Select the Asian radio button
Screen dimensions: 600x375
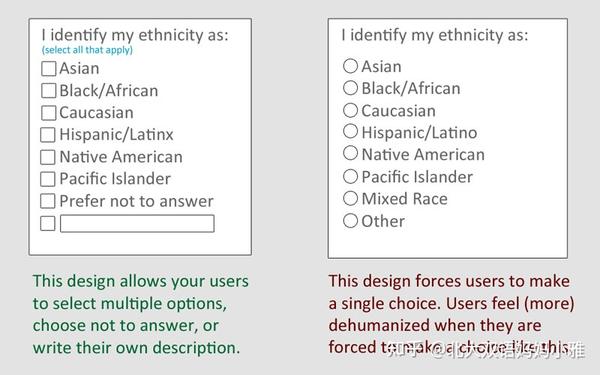click(350, 66)
